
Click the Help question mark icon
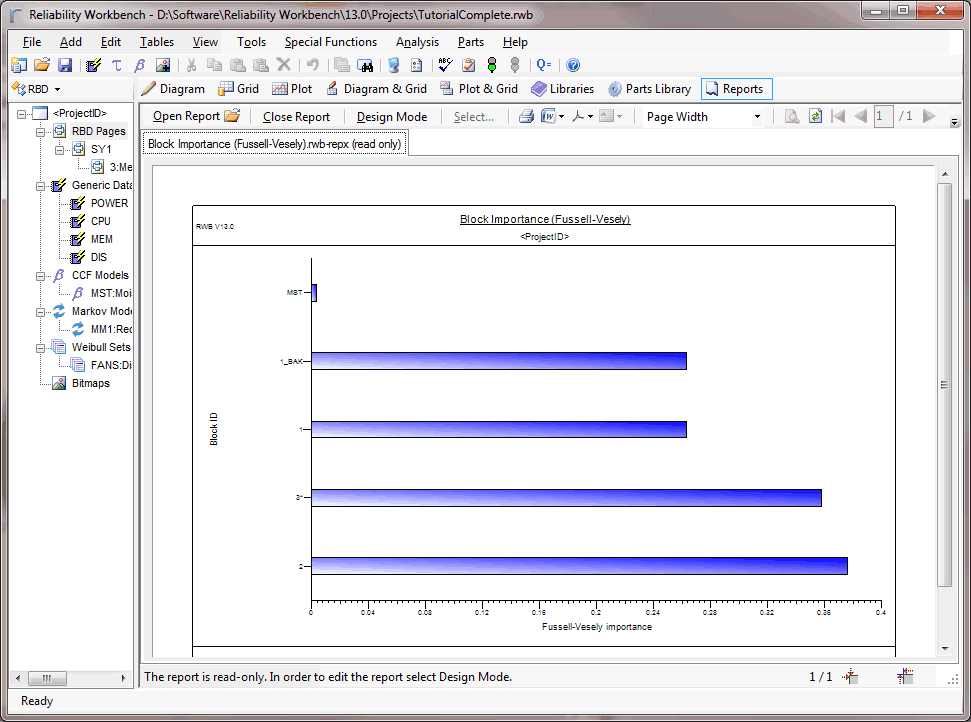(x=573, y=65)
